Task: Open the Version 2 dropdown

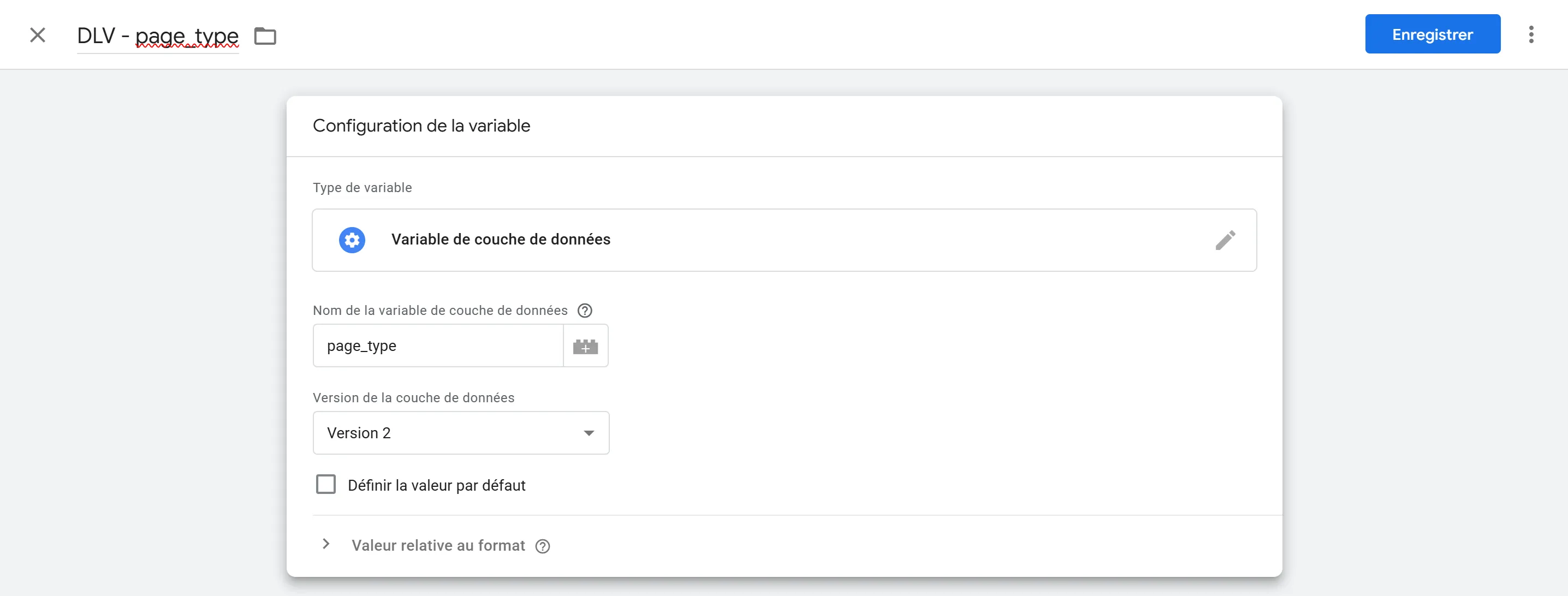Action: click(x=460, y=432)
